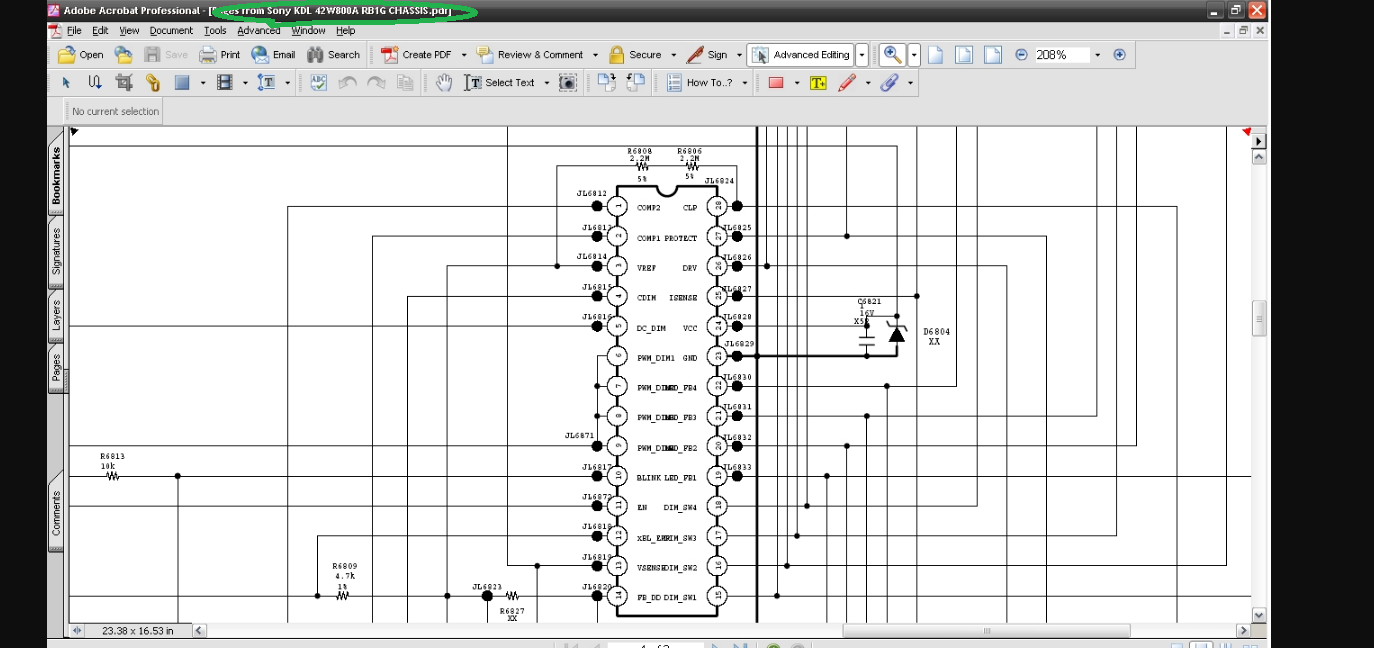1374x648 pixels.
Task: Open the Tools menu
Action: 215,31
